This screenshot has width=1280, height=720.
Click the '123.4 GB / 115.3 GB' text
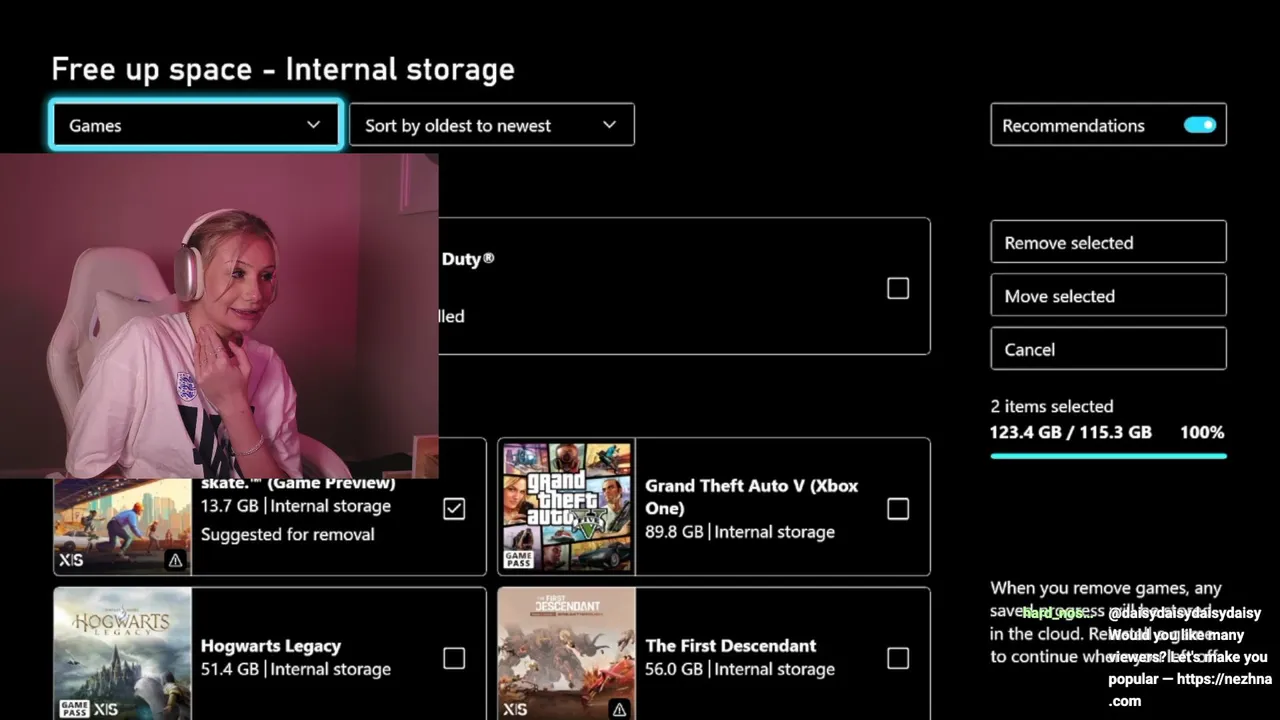1071,432
